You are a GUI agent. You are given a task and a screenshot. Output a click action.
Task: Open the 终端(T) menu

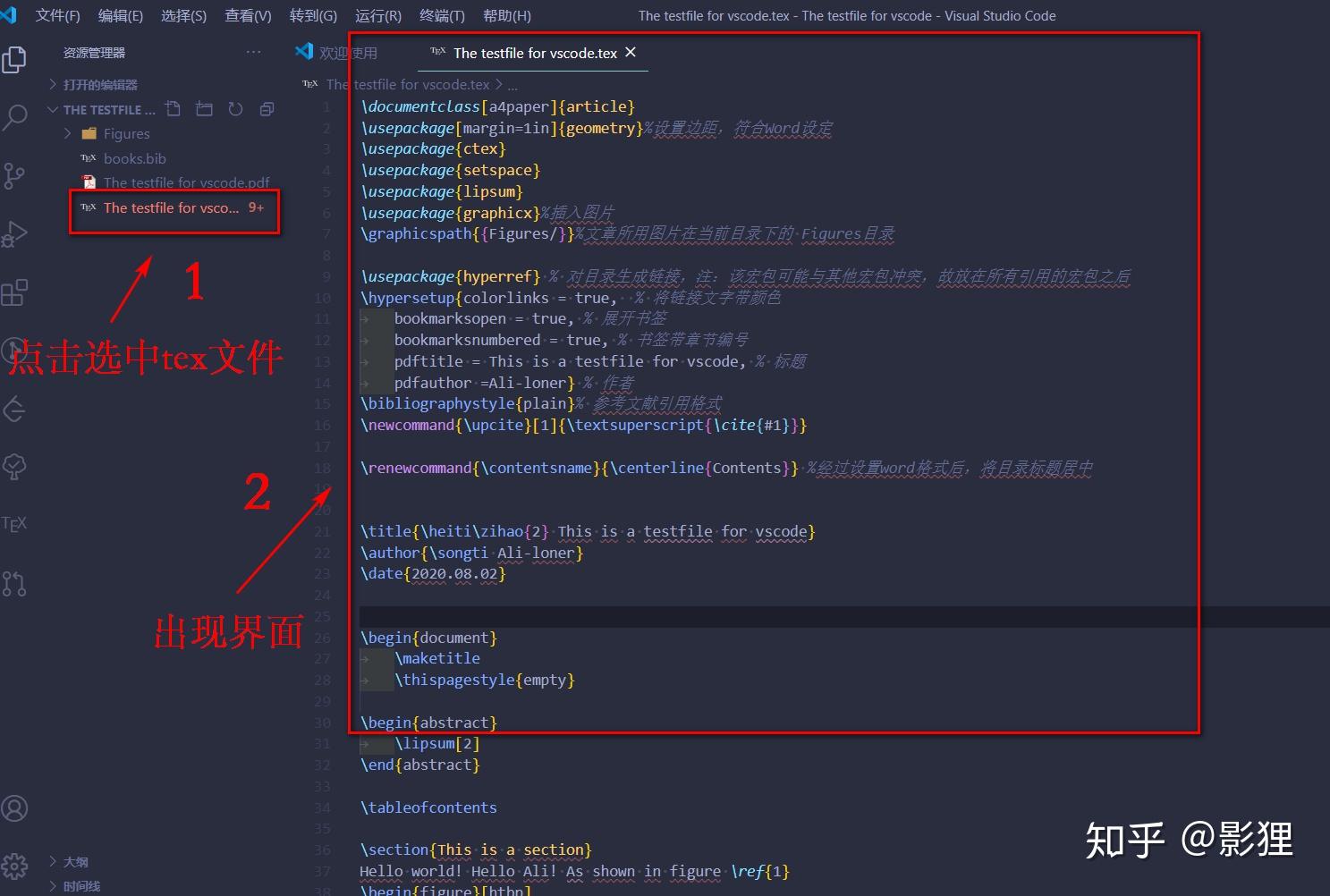click(x=441, y=15)
